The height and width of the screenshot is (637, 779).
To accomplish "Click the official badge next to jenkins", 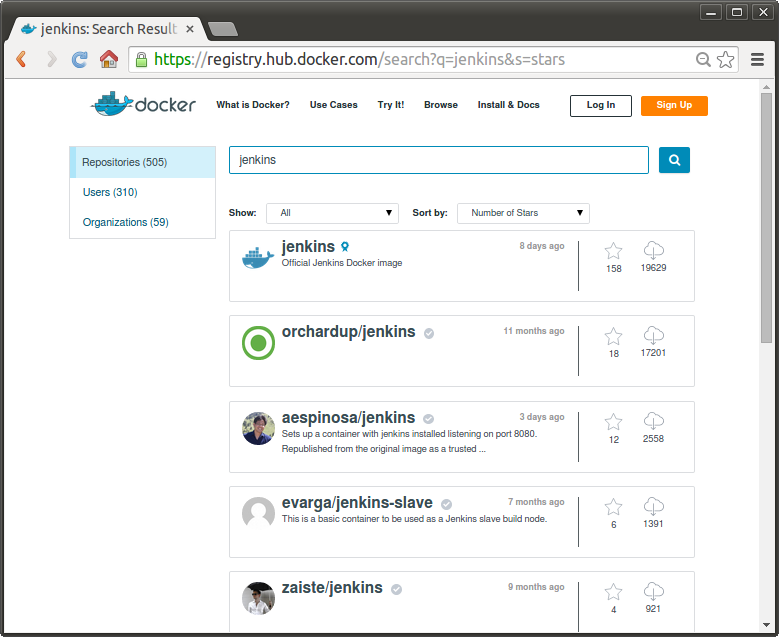I will point(345,246).
